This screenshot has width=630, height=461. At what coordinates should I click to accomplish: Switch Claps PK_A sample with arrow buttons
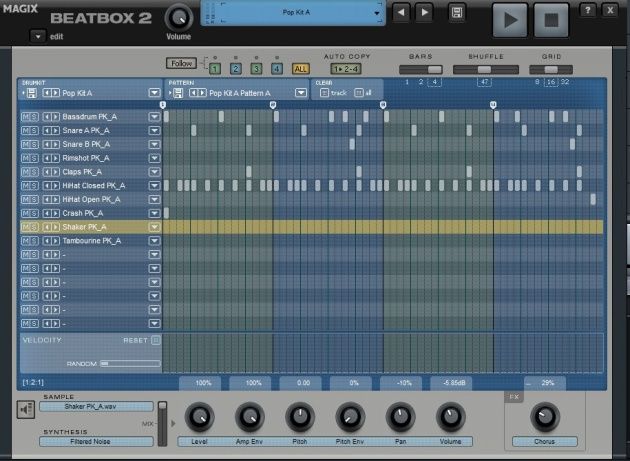pos(51,172)
